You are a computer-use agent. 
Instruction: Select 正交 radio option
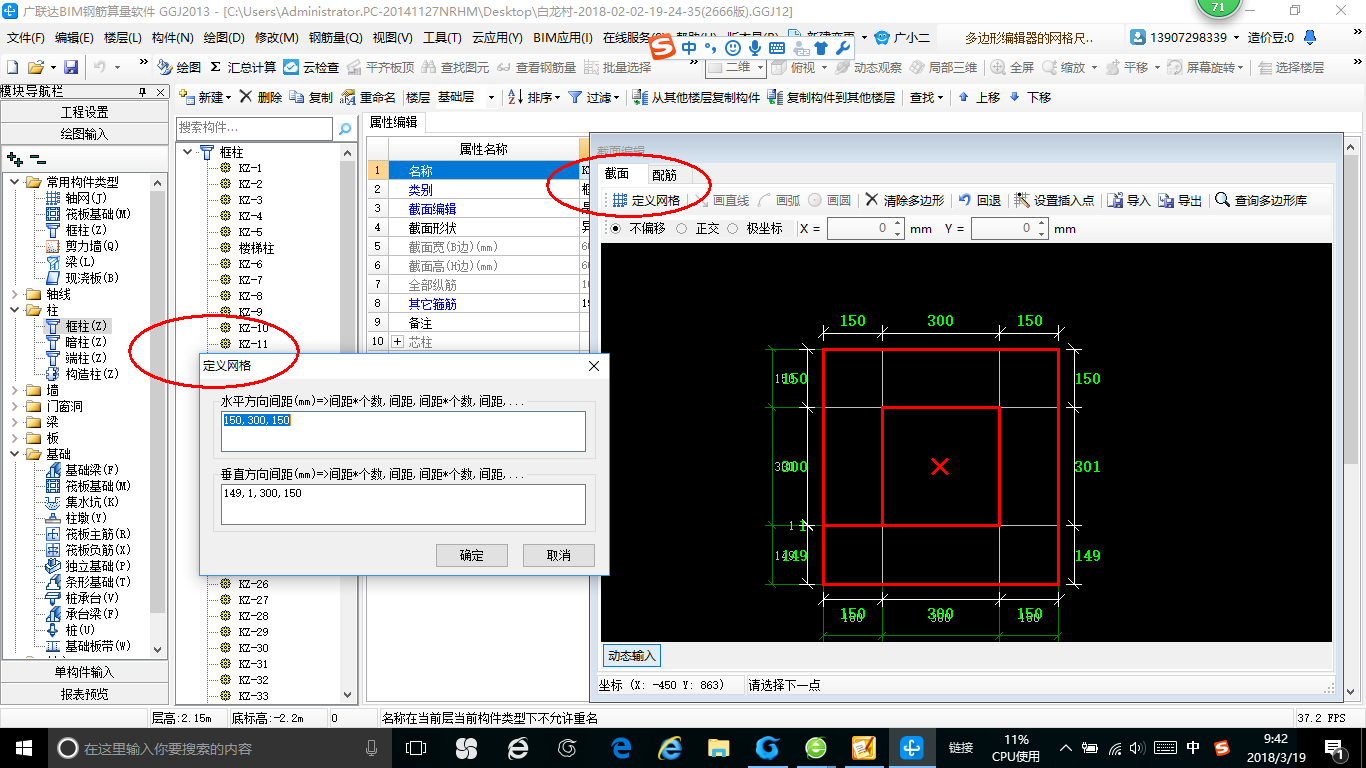[x=699, y=229]
